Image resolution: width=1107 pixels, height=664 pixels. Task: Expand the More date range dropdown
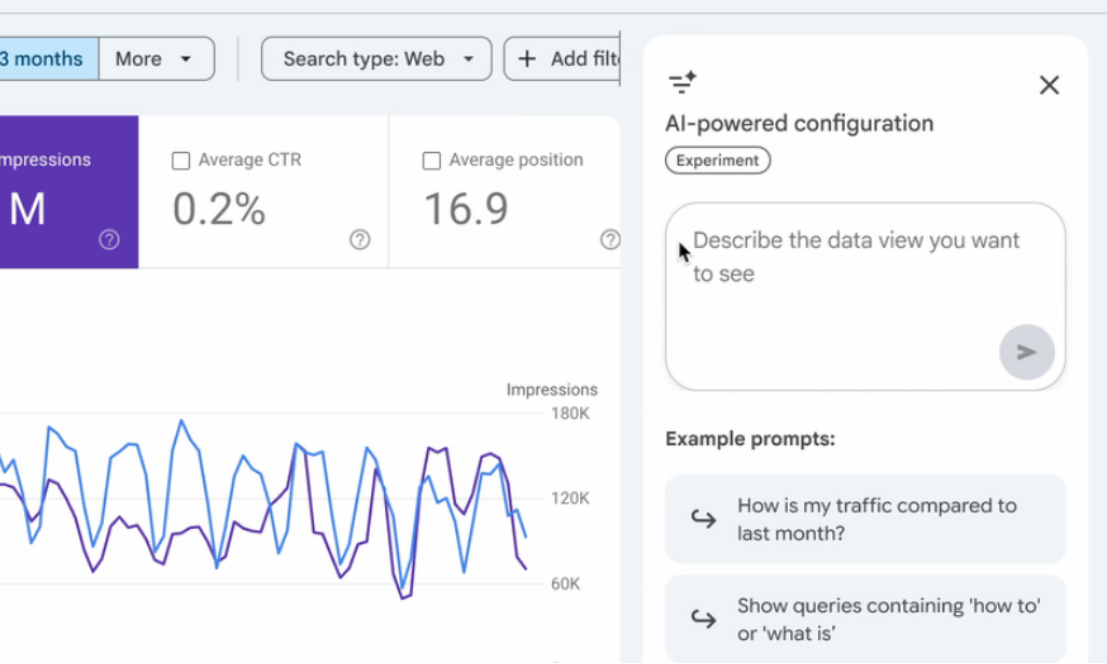click(156, 59)
